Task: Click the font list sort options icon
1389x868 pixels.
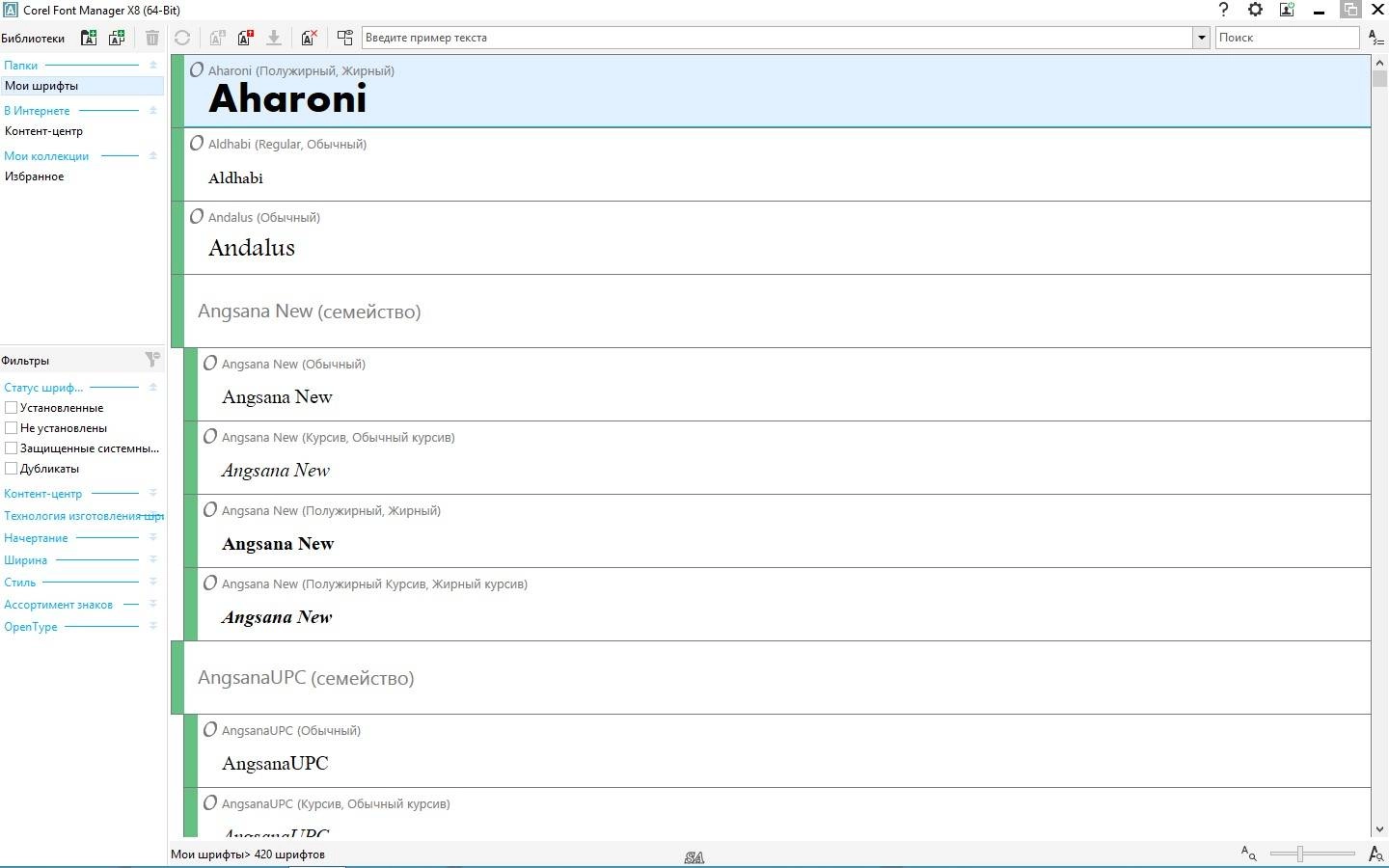Action: (1376, 38)
